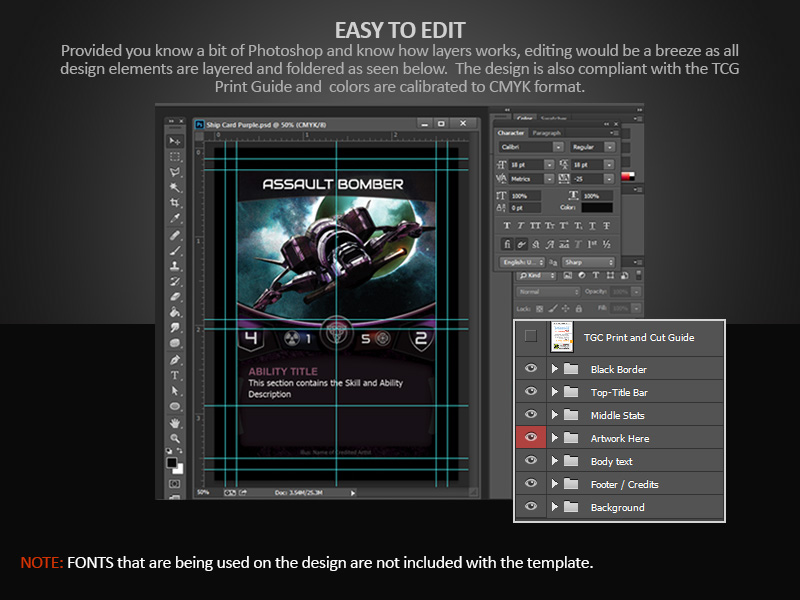
Task: Select the Path Selection tool
Action: [x=175, y=391]
